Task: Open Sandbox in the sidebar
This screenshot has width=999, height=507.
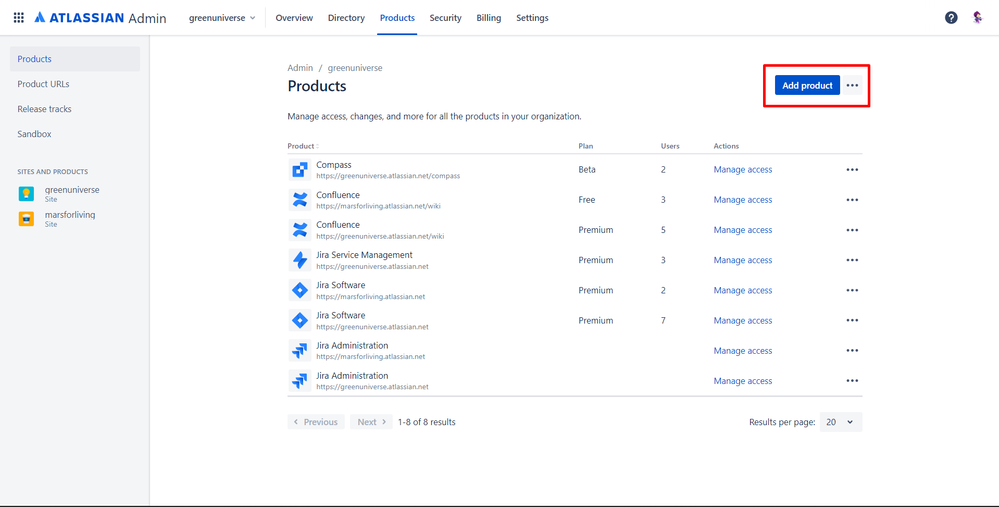Action: 34,134
